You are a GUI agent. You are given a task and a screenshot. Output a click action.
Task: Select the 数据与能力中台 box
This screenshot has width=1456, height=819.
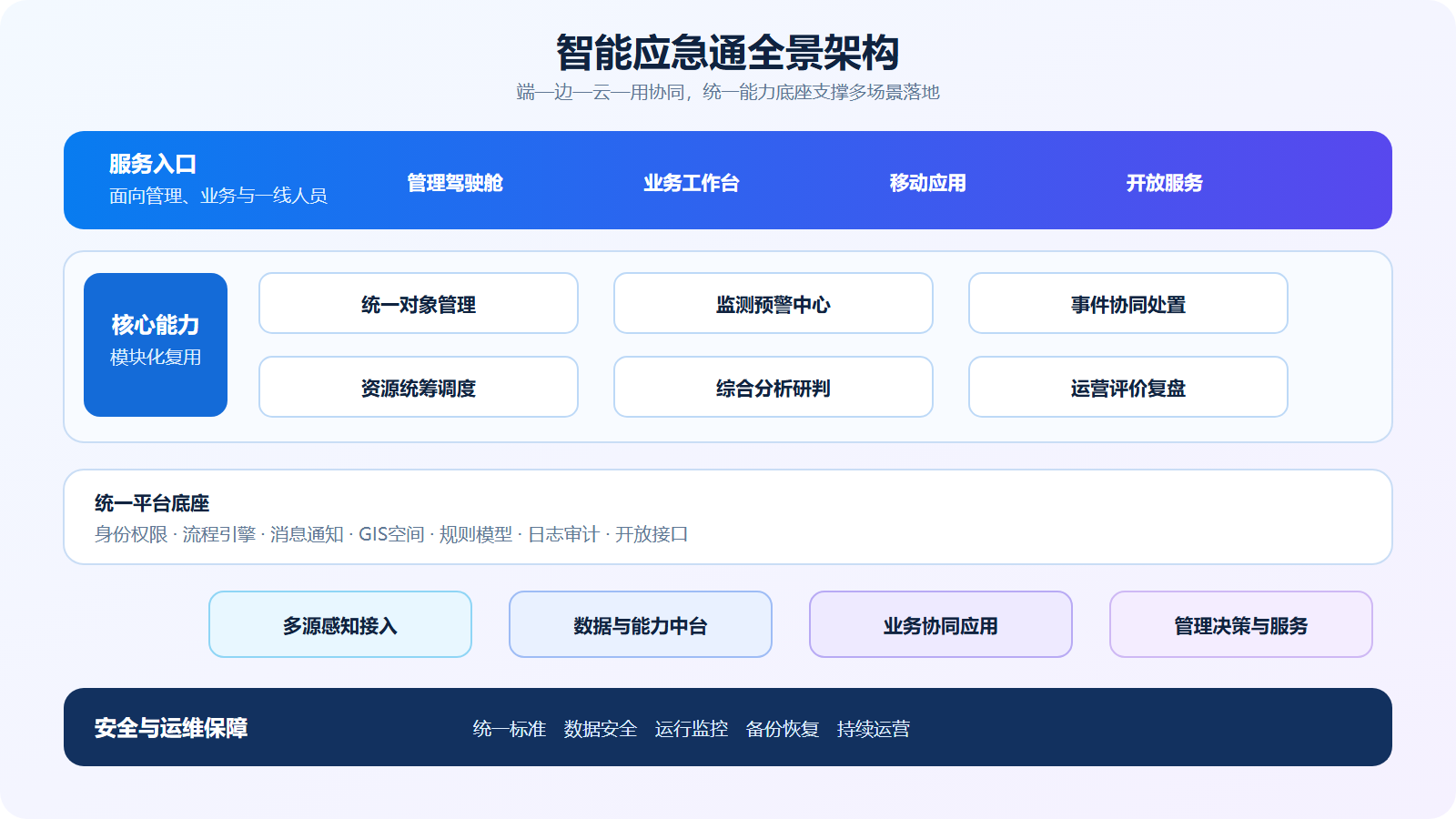641,625
